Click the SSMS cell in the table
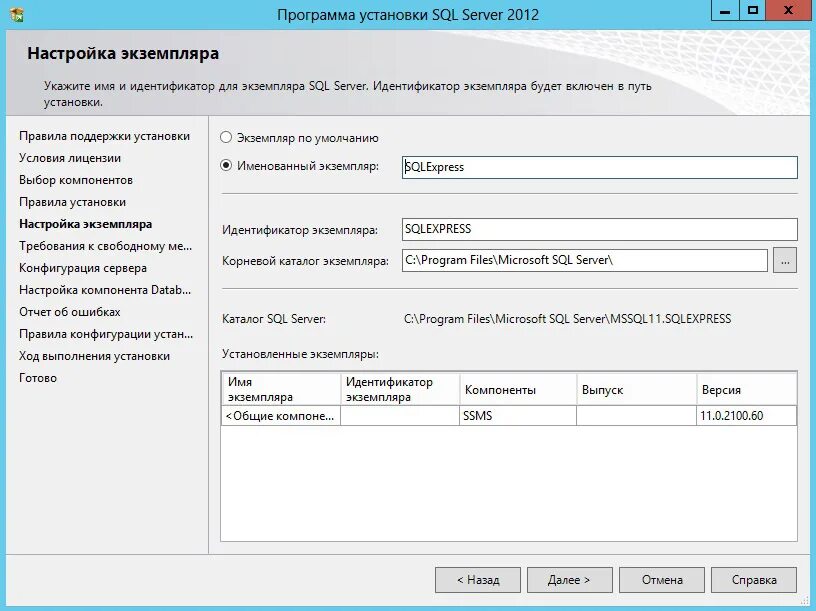Viewport: 816px width, 611px height. point(518,416)
